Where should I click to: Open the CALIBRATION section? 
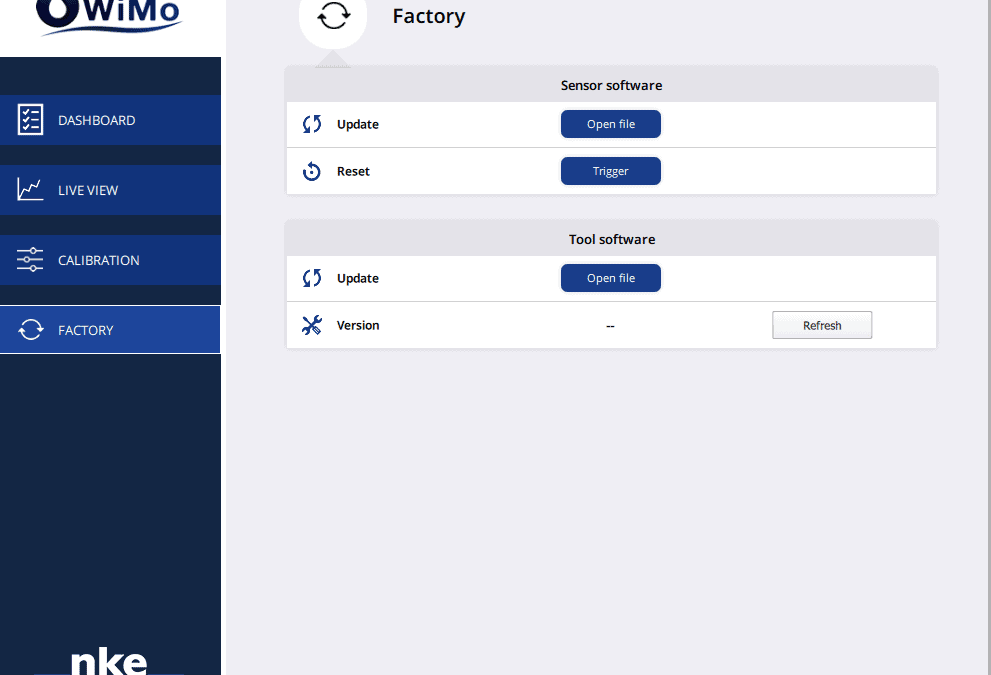click(x=110, y=260)
